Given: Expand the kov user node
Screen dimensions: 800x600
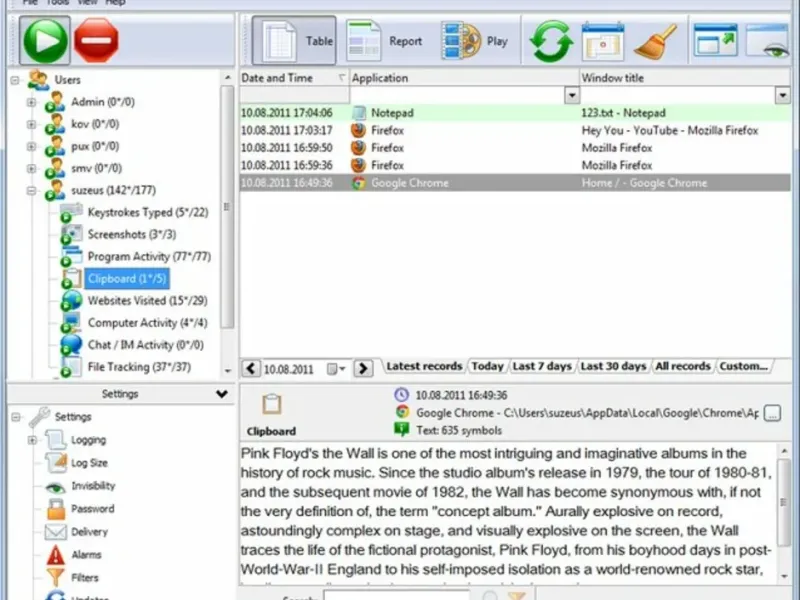Looking at the screenshot, I should [32, 124].
